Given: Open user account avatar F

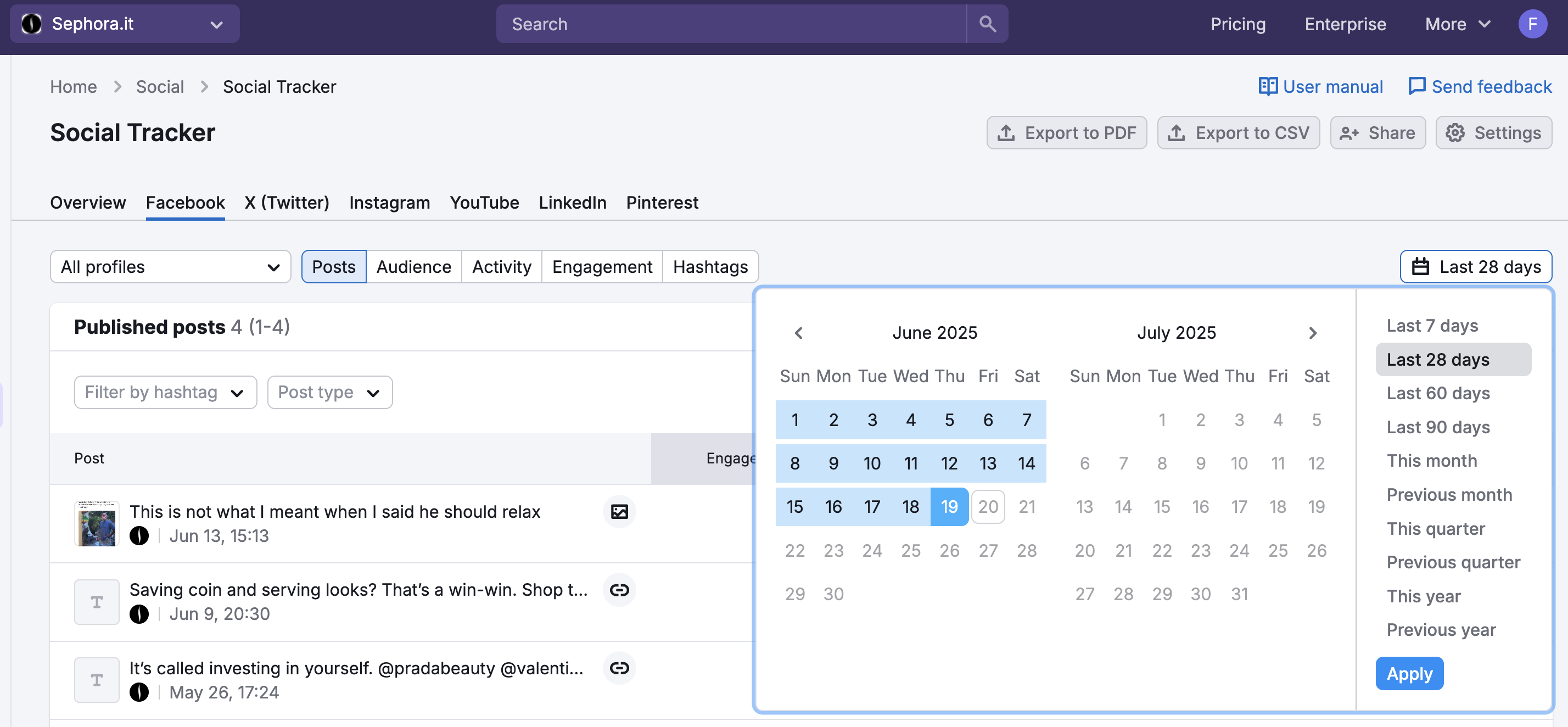Looking at the screenshot, I should pyautogui.click(x=1532, y=24).
